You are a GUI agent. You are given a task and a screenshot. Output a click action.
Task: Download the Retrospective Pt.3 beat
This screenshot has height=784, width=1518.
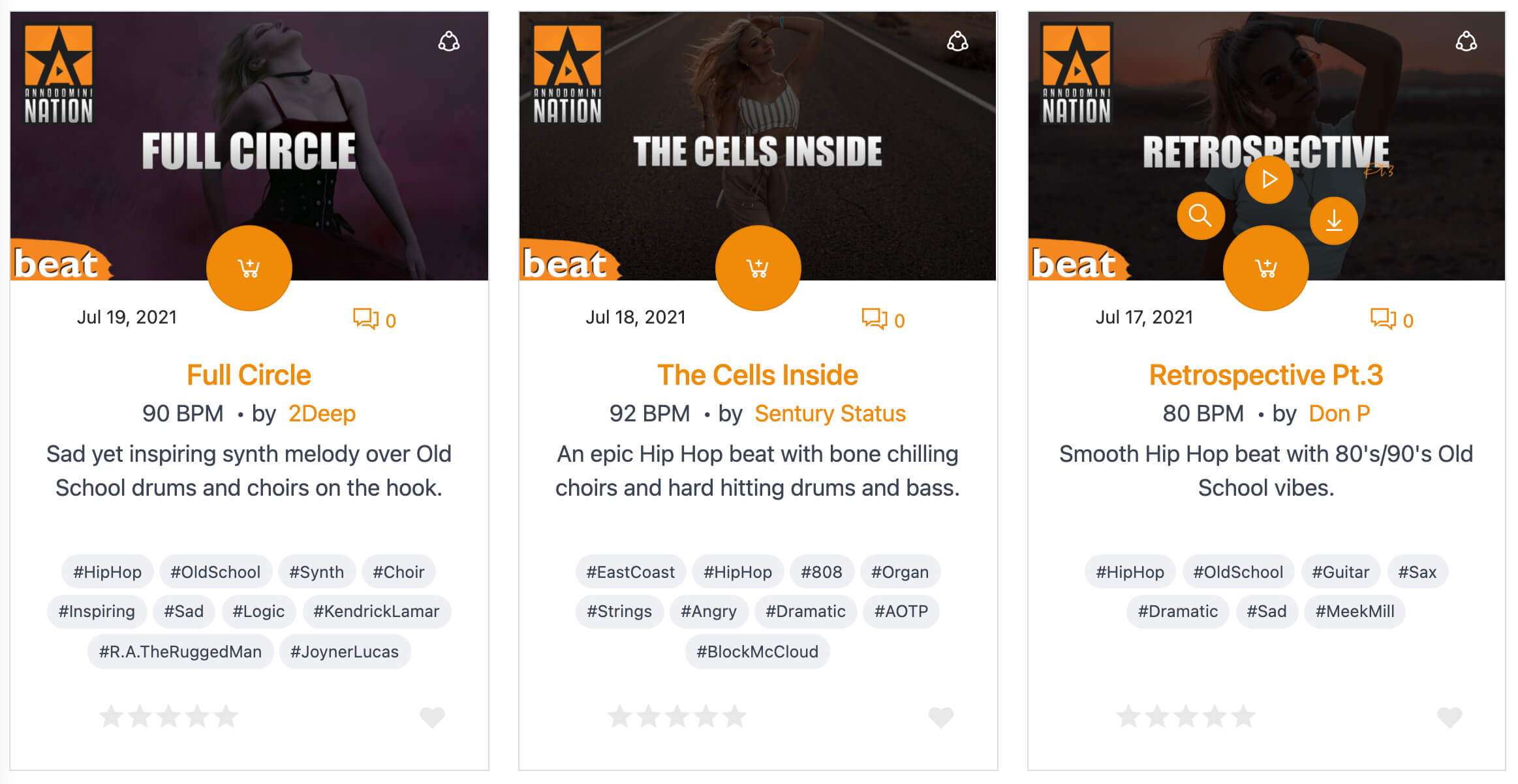[1334, 220]
